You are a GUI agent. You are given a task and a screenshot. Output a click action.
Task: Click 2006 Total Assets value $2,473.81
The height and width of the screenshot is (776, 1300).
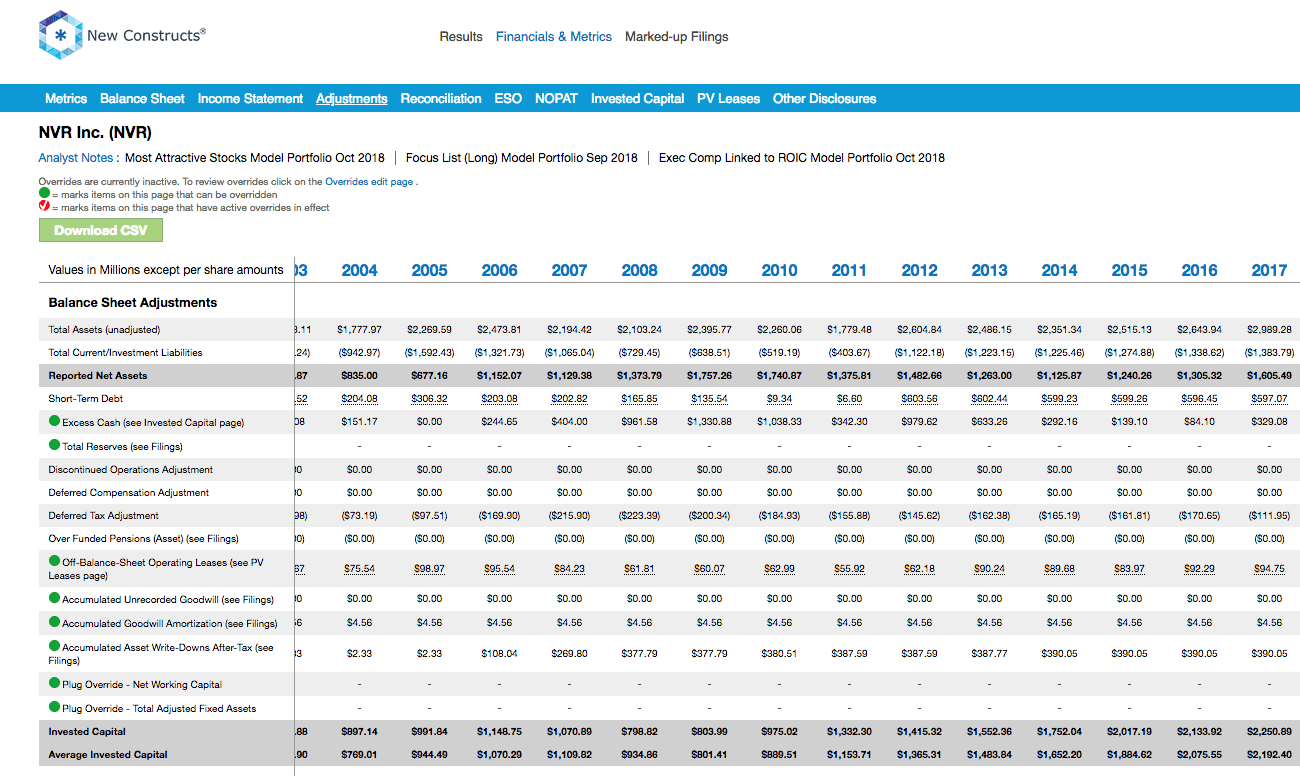click(499, 329)
